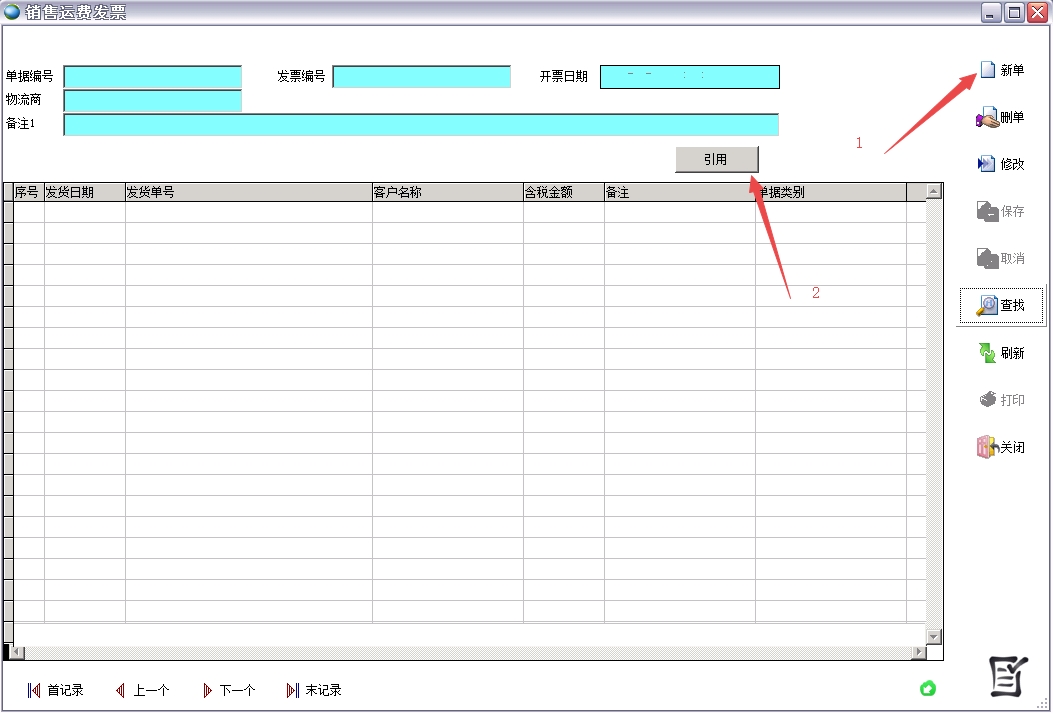Click the 物流商 input box
Image resolution: width=1053 pixels, height=713 pixels.
tap(153, 101)
